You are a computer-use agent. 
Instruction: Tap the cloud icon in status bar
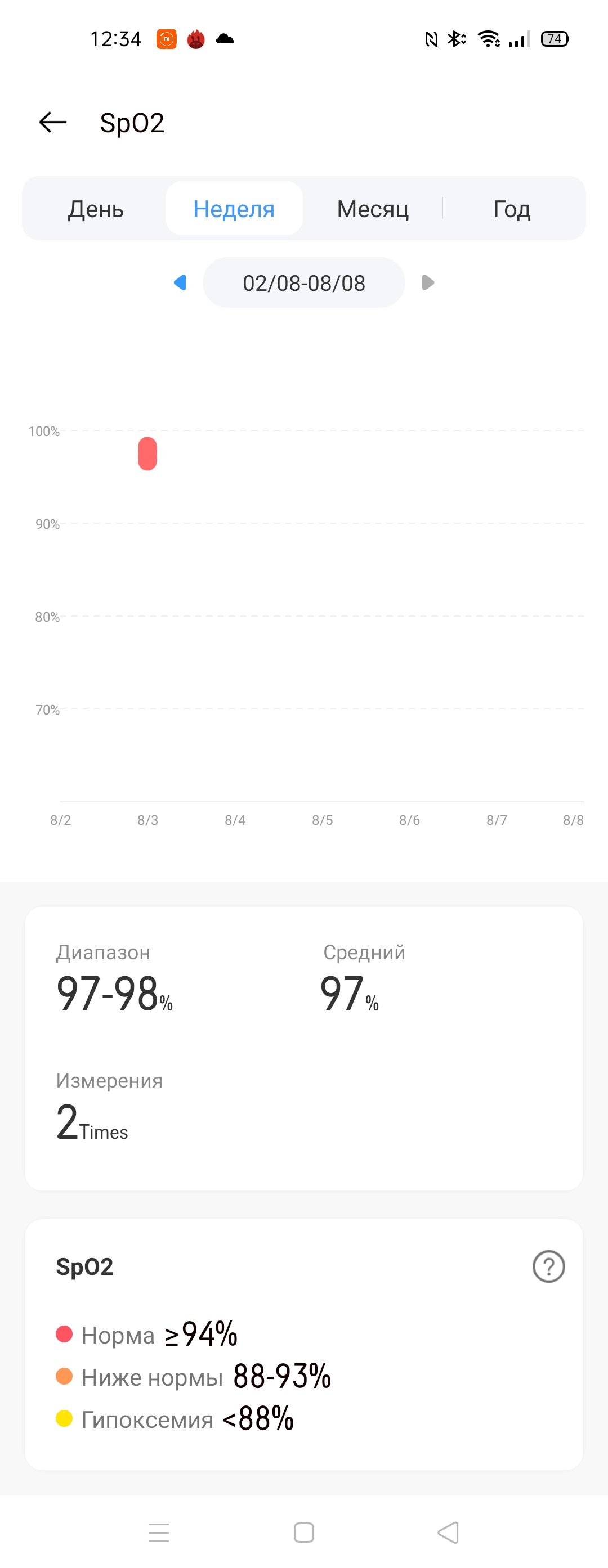(x=225, y=39)
